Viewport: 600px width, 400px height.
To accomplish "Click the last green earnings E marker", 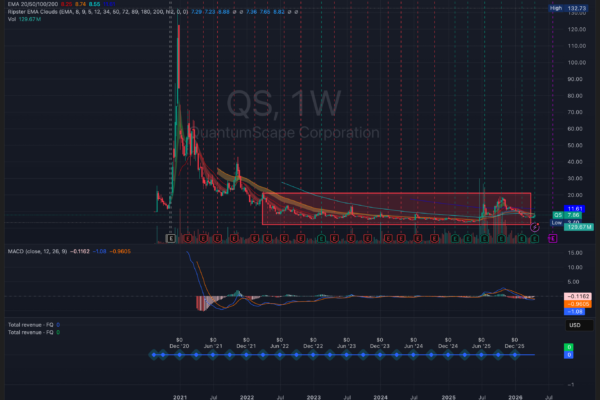I will 535,238.
